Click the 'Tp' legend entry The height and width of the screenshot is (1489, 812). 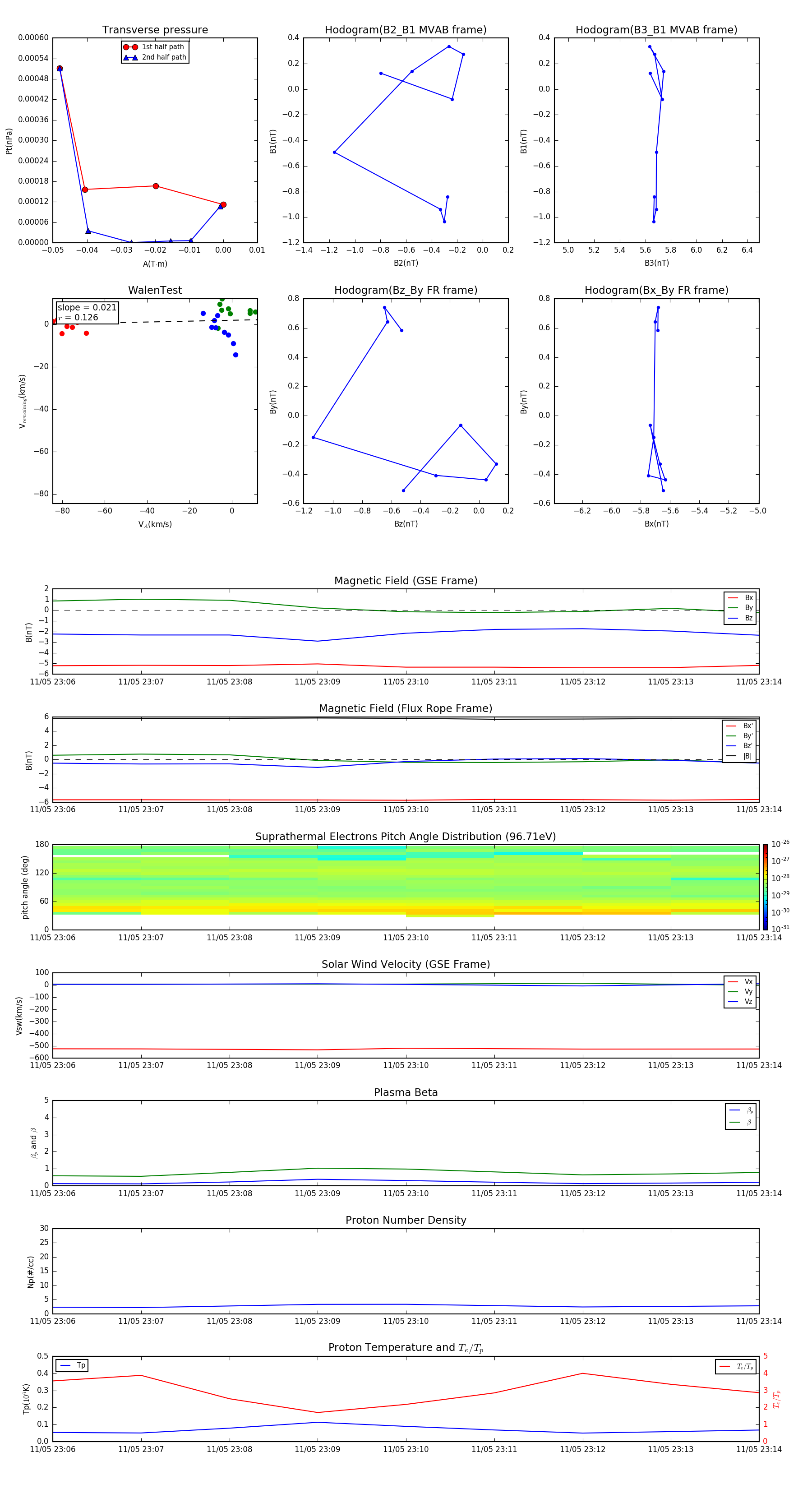click(72, 1365)
